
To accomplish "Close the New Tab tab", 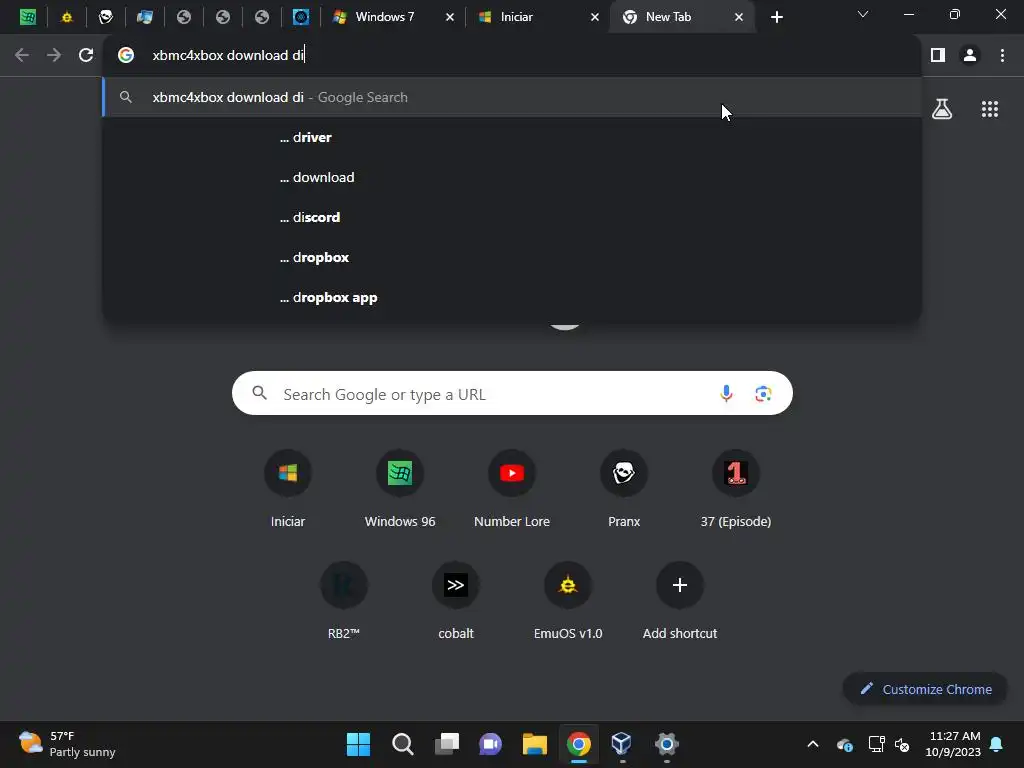I will click(x=739, y=17).
